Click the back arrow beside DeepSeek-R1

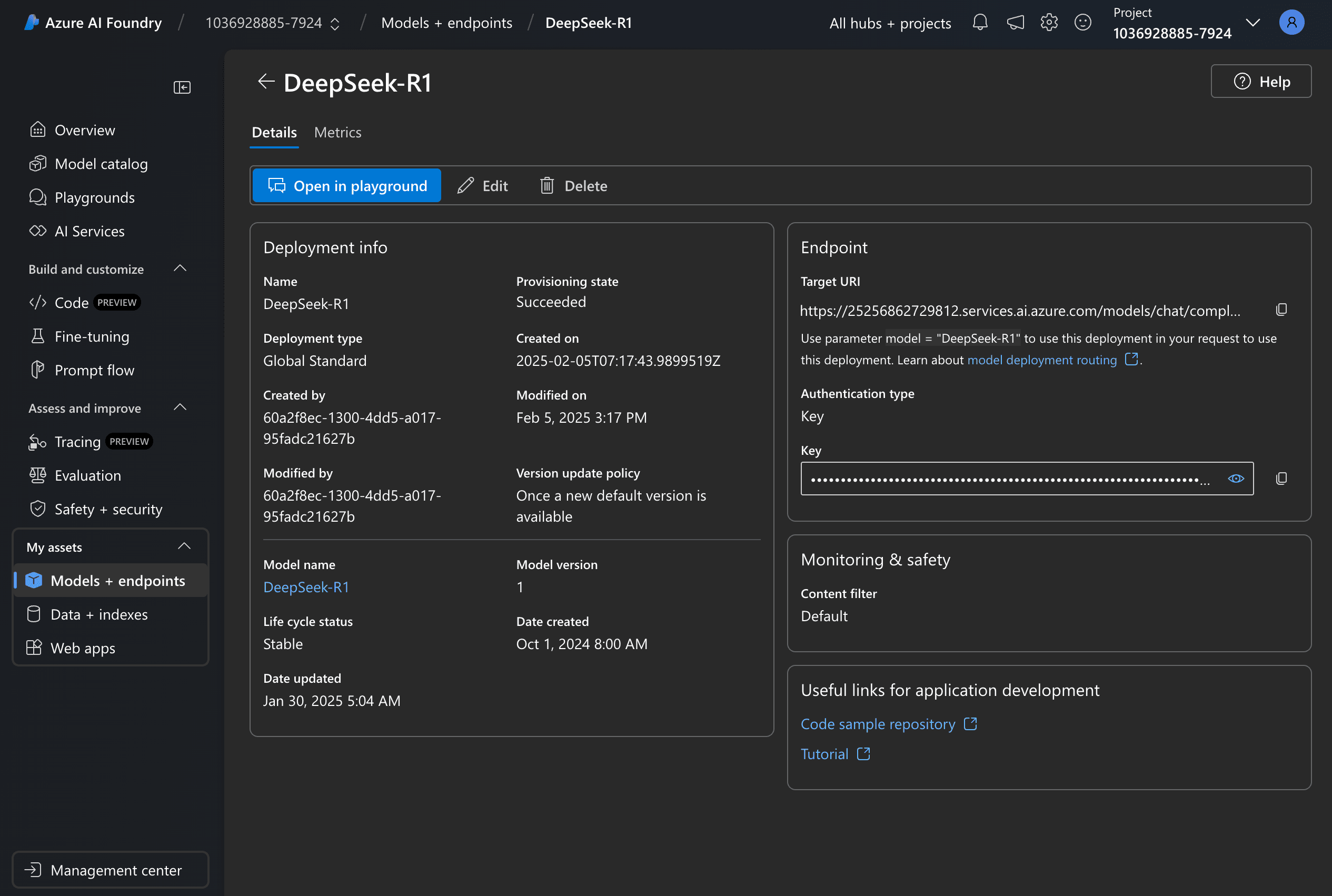pyautogui.click(x=266, y=82)
